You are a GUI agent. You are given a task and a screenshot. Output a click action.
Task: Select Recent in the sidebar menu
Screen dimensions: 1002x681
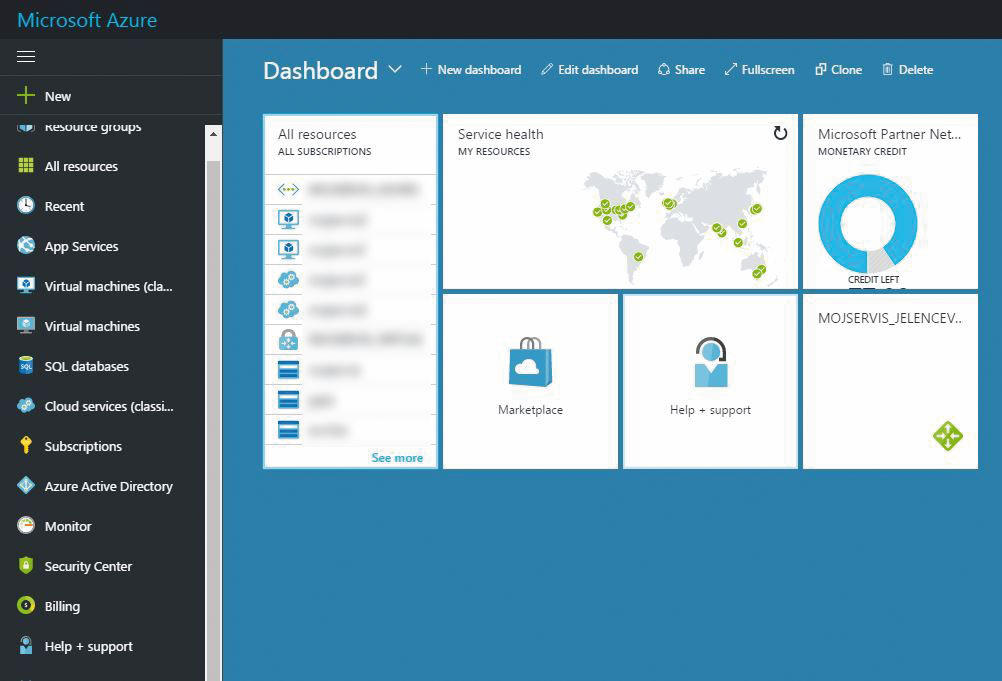(x=64, y=206)
